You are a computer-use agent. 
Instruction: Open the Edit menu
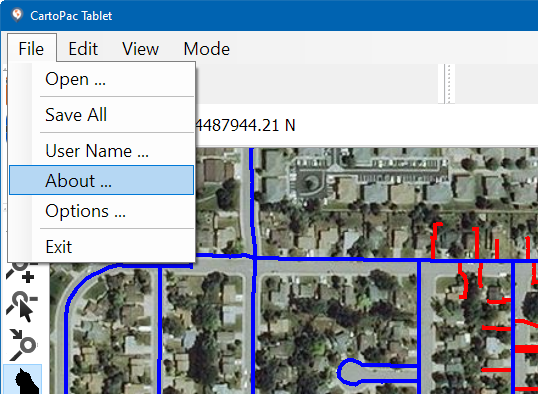[83, 48]
